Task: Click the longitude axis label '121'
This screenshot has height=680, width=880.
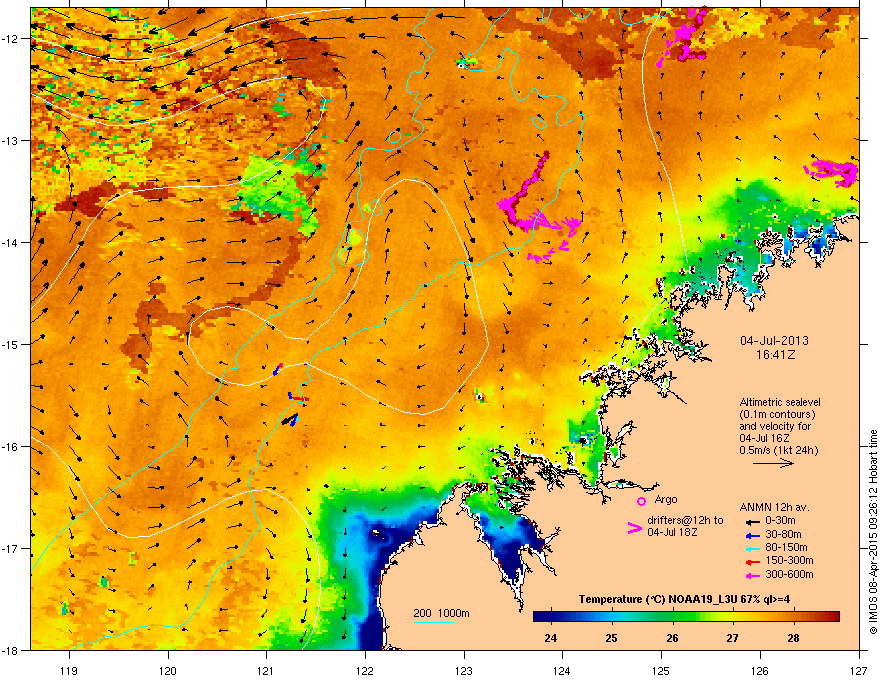Action: point(266,670)
